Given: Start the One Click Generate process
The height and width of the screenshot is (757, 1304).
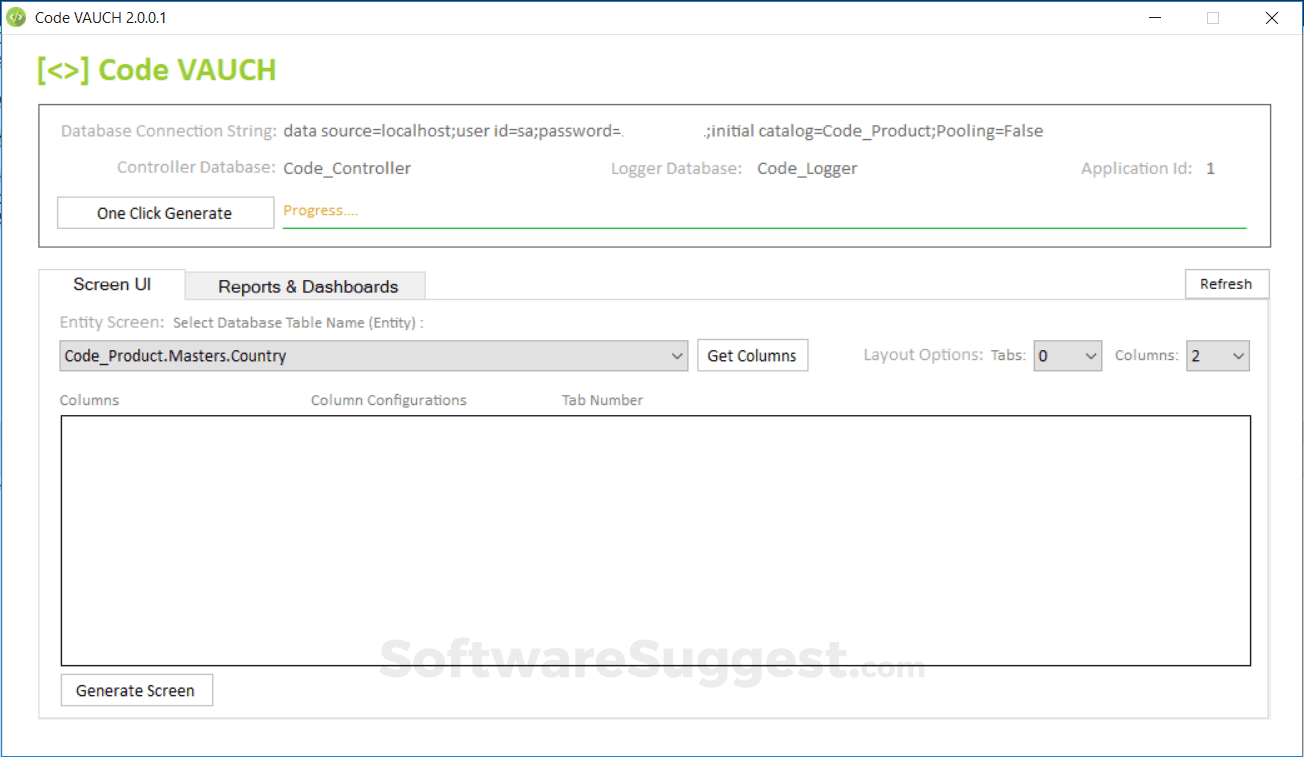Looking at the screenshot, I should click(x=165, y=213).
